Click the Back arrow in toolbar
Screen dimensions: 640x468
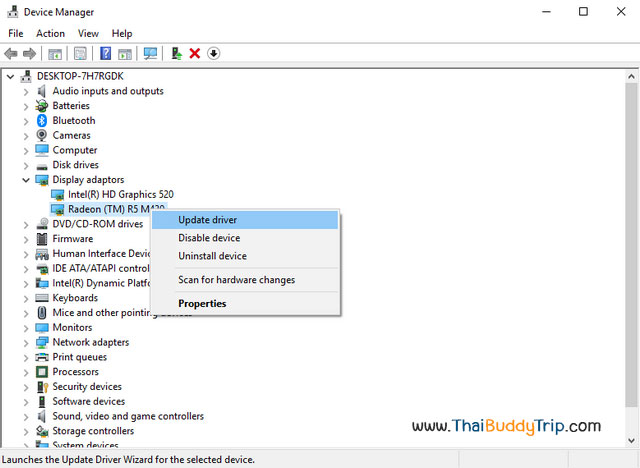11,53
